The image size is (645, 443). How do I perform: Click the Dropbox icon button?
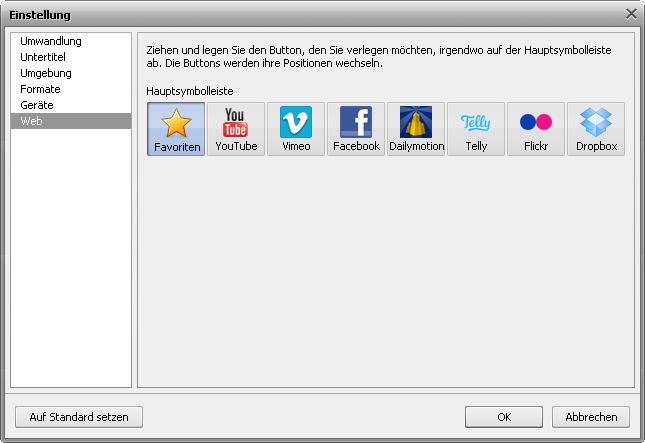tap(596, 129)
